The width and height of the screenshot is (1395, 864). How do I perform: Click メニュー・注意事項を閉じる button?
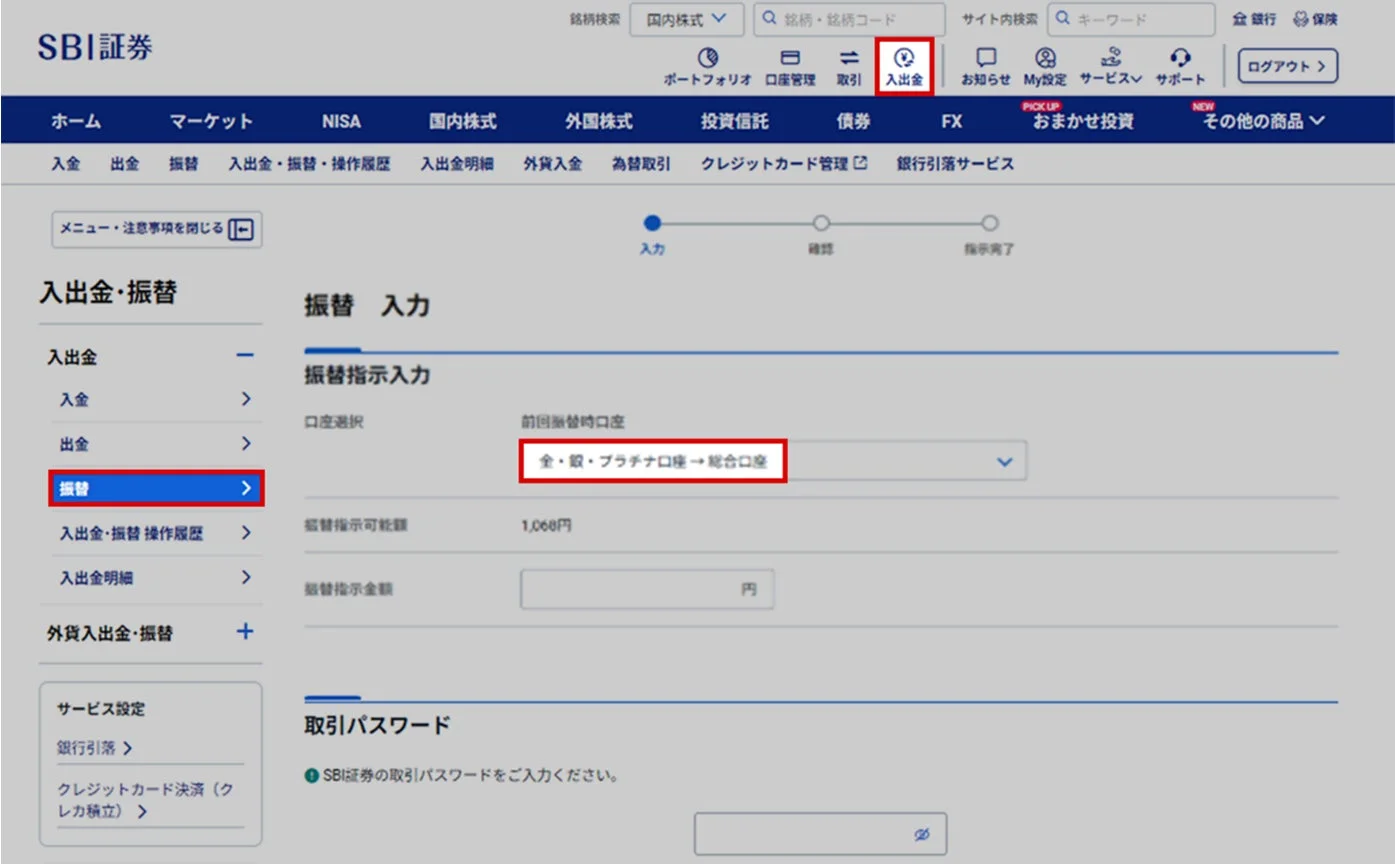157,229
